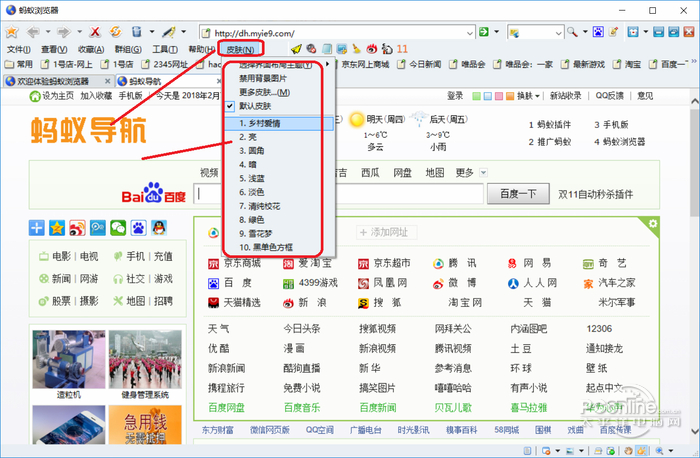Viewport: 700px width, 458px height.
Task: Click the green Go arrow beside address bar
Action: click(483, 32)
